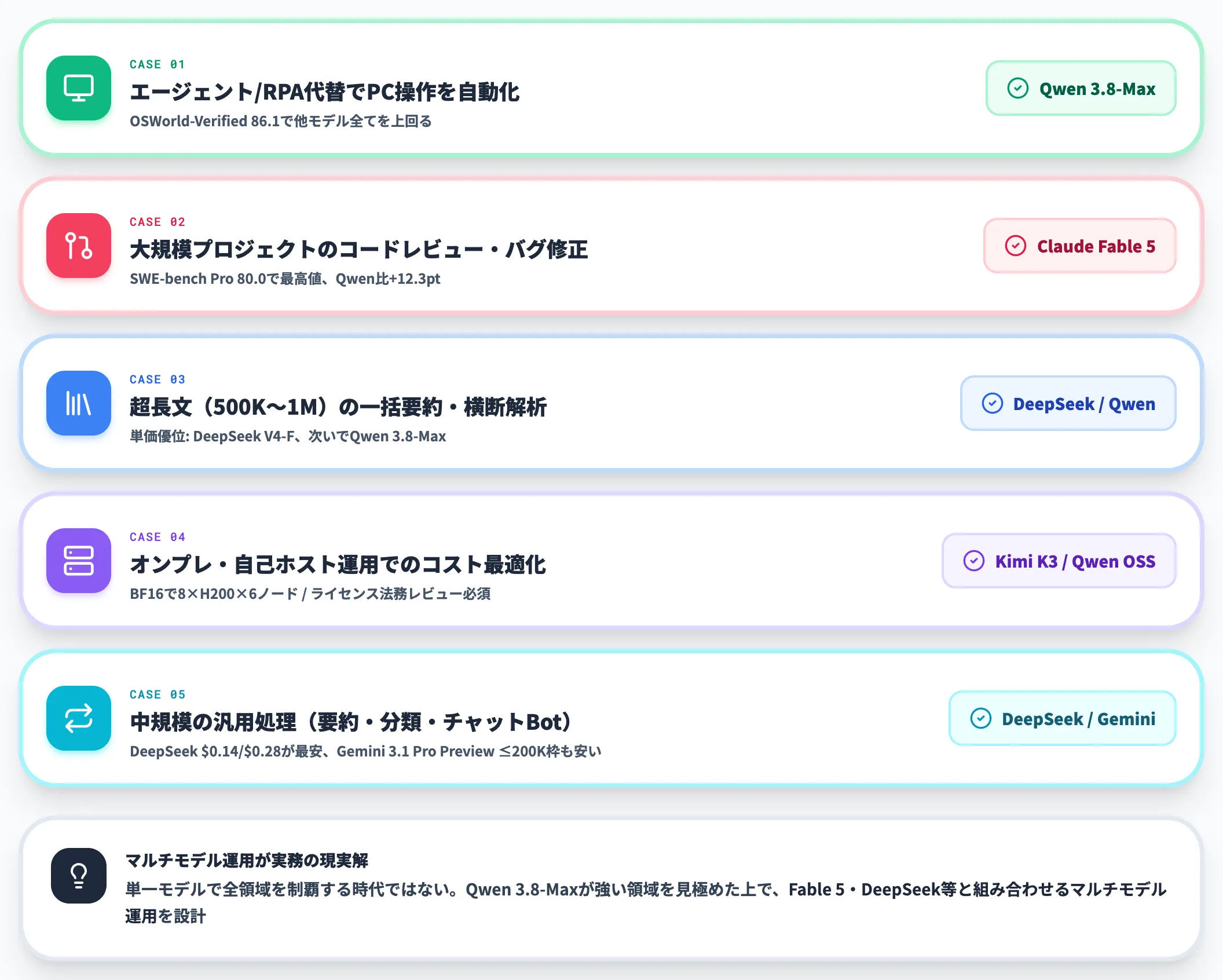Click the SWE-bench Pro 80.0 description text
The width and height of the screenshot is (1223, 980).
click(285, 279)
